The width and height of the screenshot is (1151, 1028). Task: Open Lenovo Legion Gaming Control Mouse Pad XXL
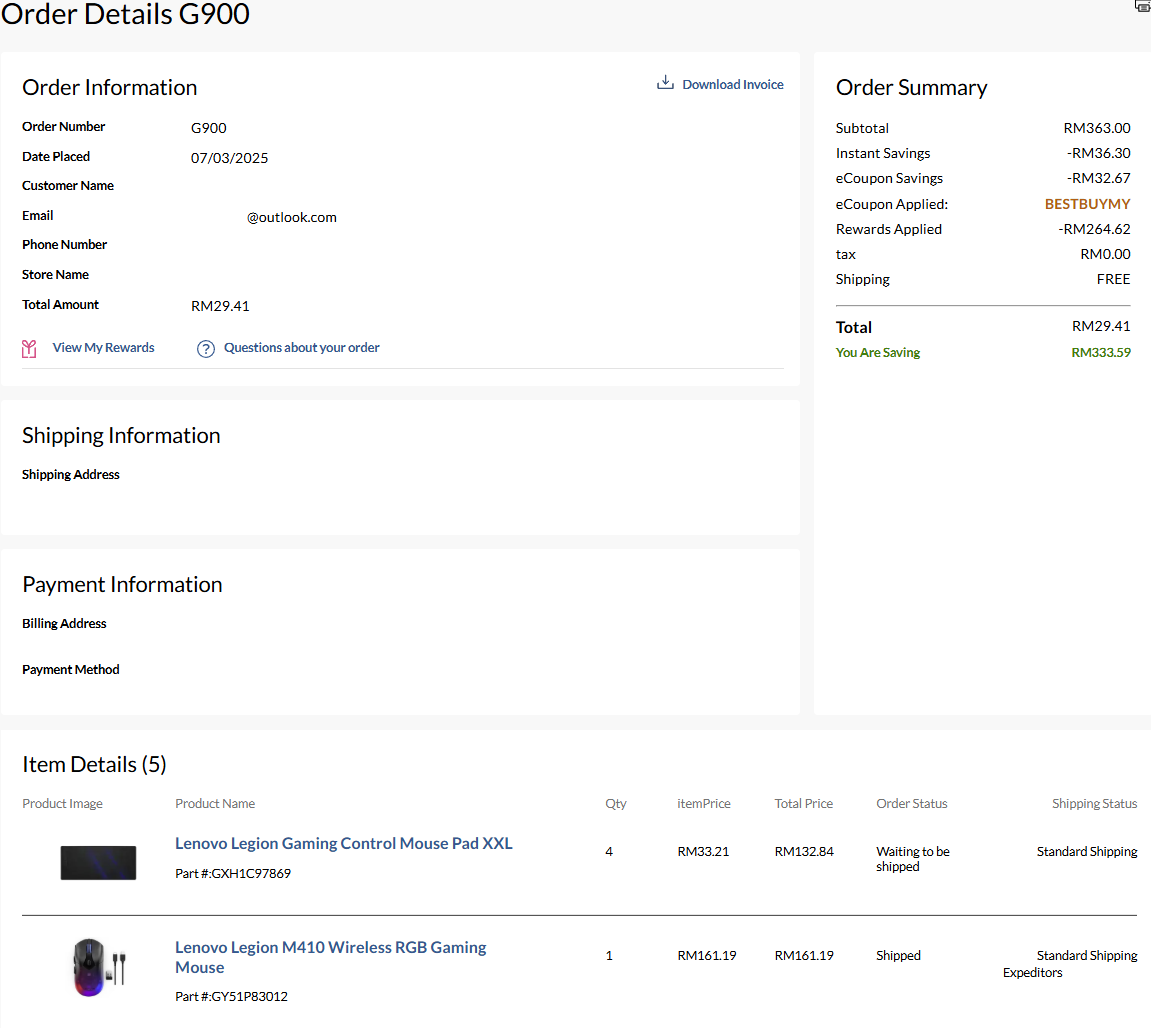(x=343, y=843)
